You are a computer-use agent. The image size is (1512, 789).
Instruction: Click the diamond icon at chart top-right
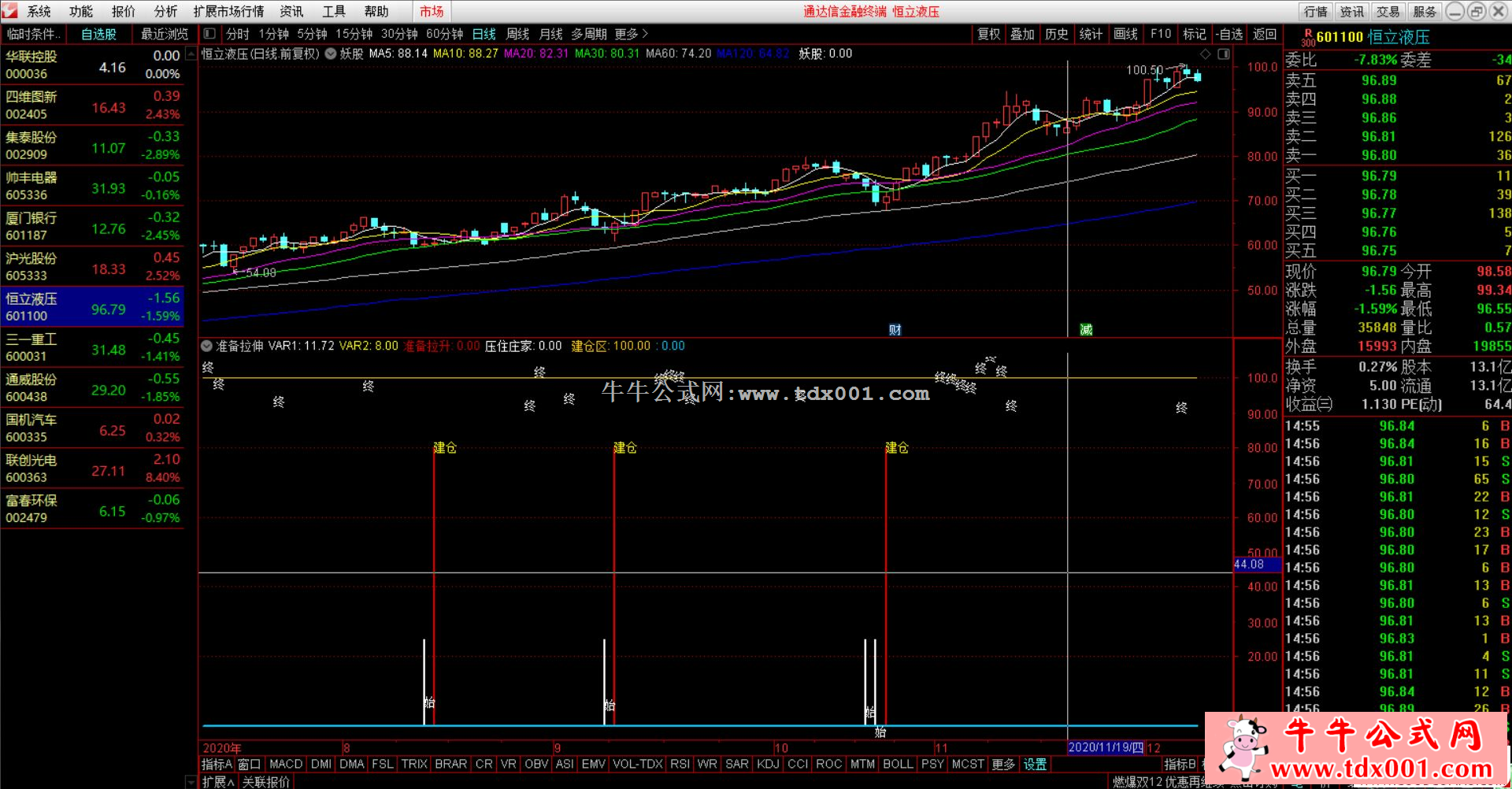[x=1205, y=54]
